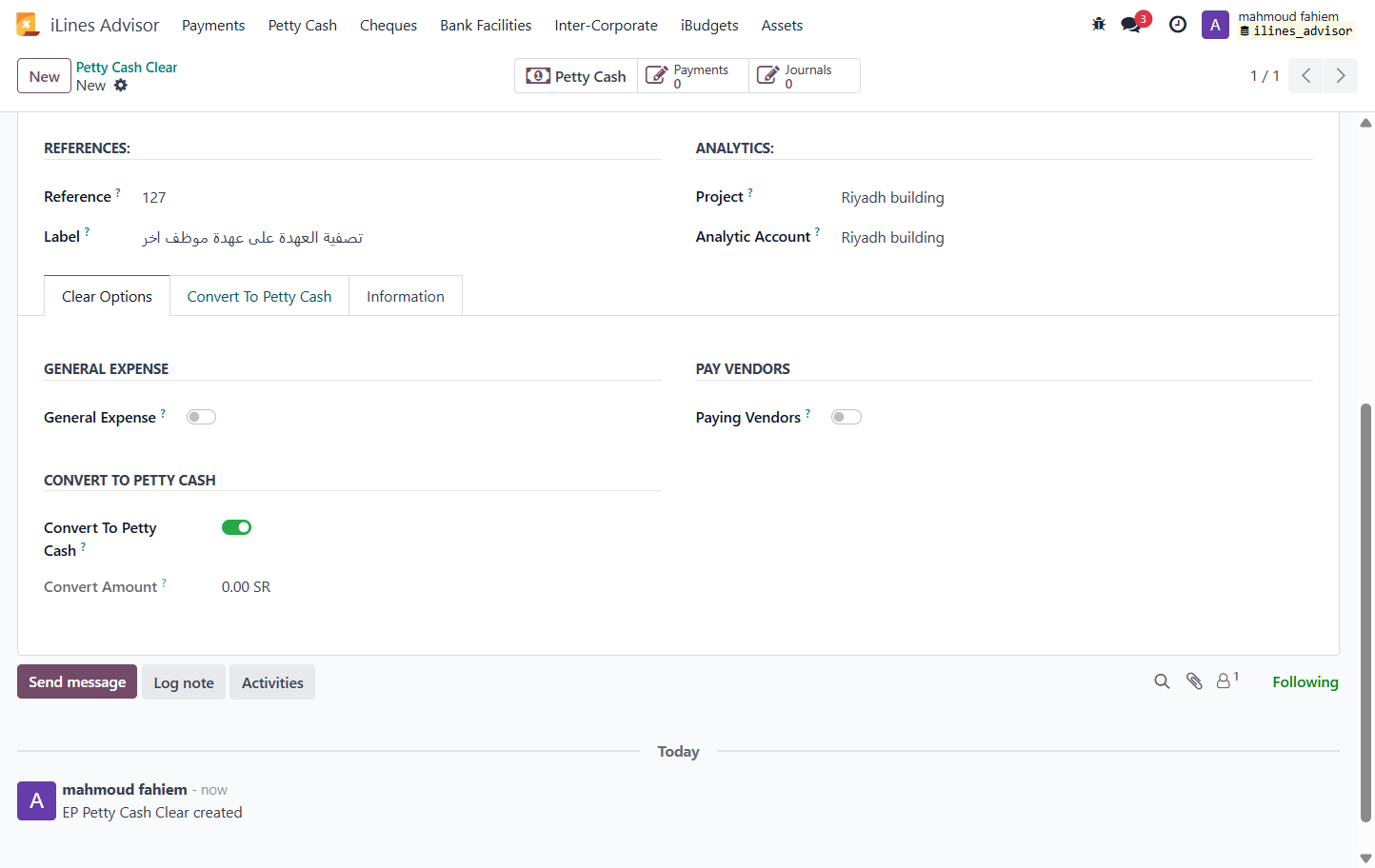The width and height of the screenshot is (1375, 868).
Task: Open the Journals 0 smart button
Action: [x=804, y=76]
